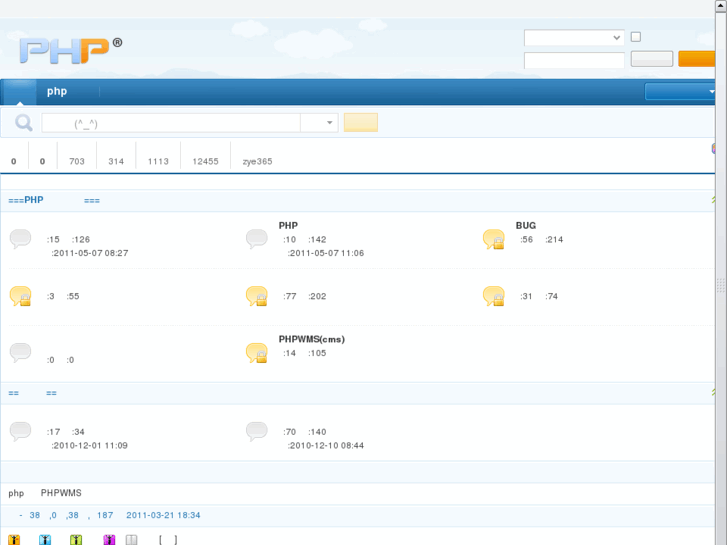Image resolution: width=727 pixels, height=545 pixels.
Task: Toggle the checkbox beside the top-right dropdown
Action: (x=635, y=37)
